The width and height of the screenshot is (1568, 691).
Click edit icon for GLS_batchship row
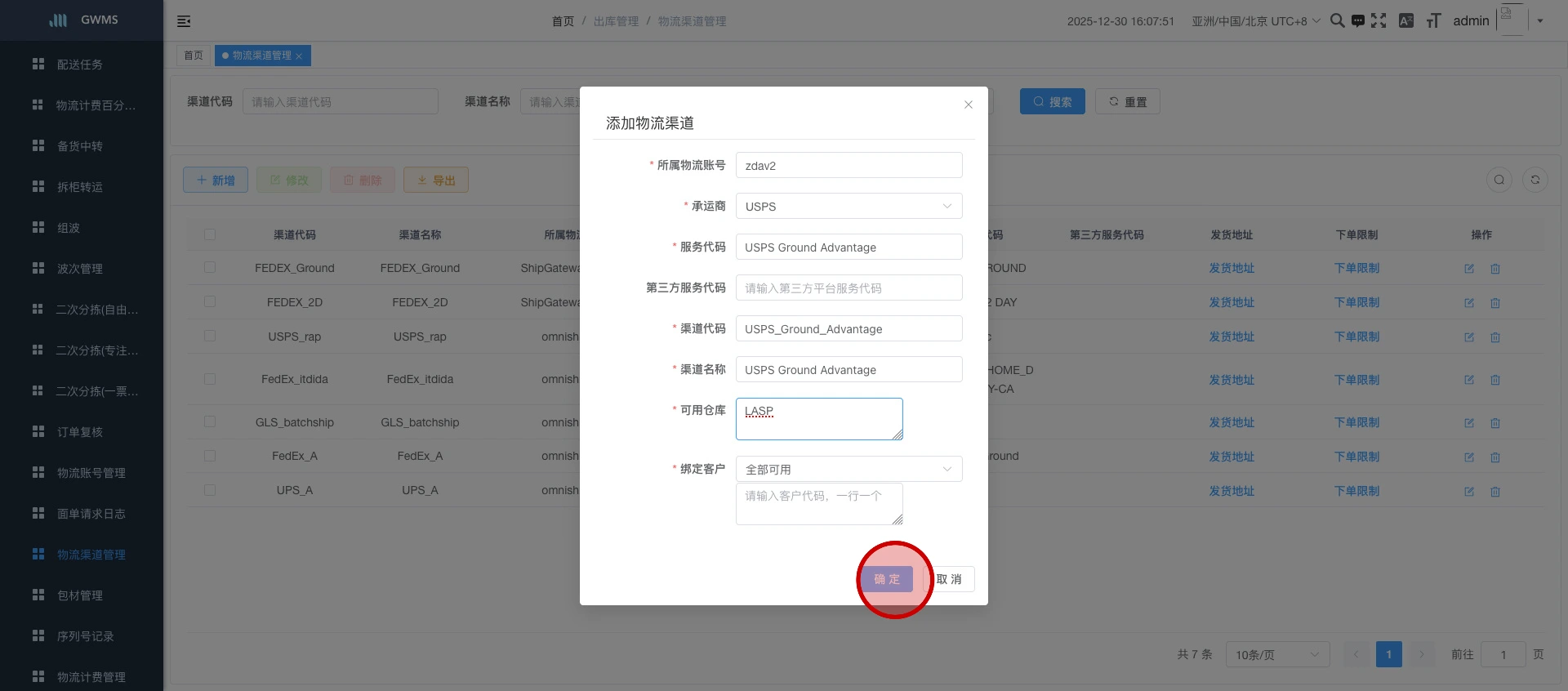pyautogui.click(x=1469, y=423)
